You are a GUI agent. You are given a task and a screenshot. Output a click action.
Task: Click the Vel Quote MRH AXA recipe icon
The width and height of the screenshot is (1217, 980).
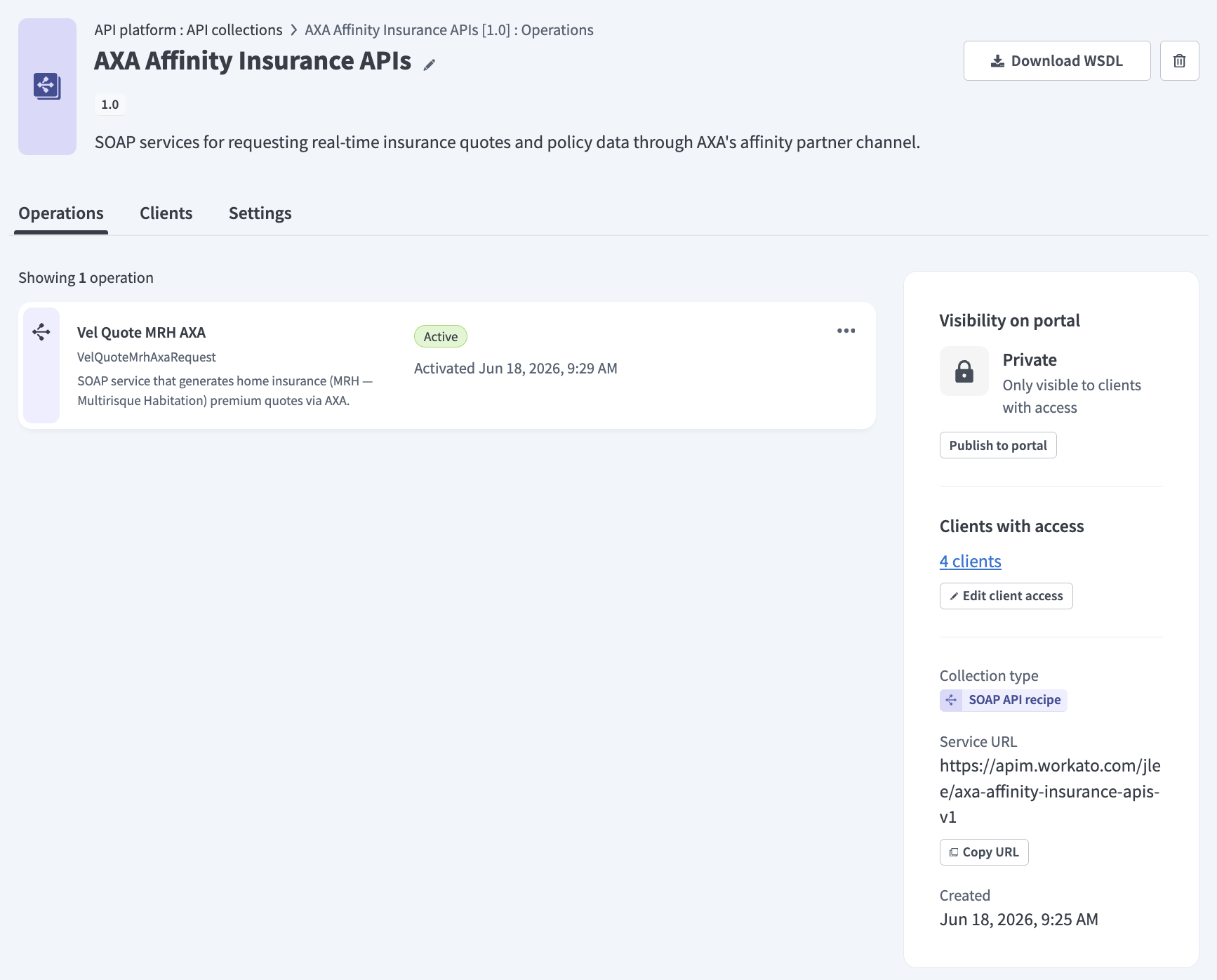coord(41,331)
